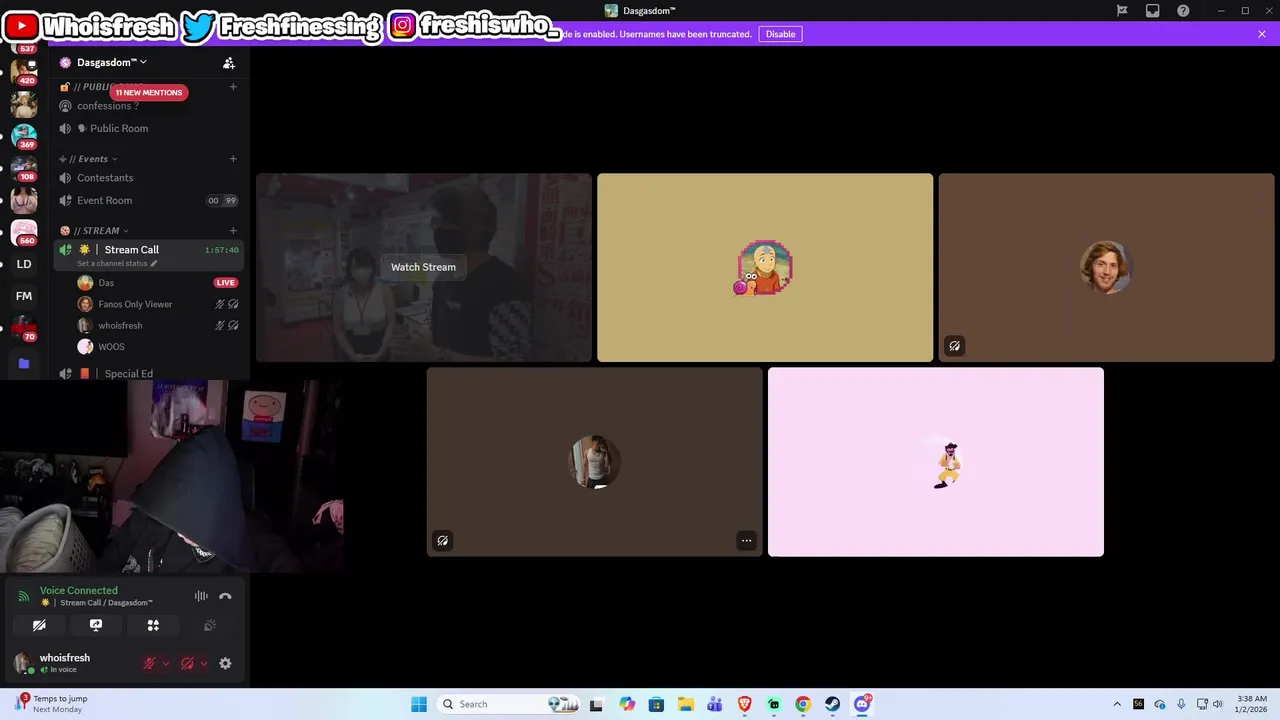This screenshot has width=1280, height=720.
Task: Open more options on the lower-left tile
Action: (746, 541)
